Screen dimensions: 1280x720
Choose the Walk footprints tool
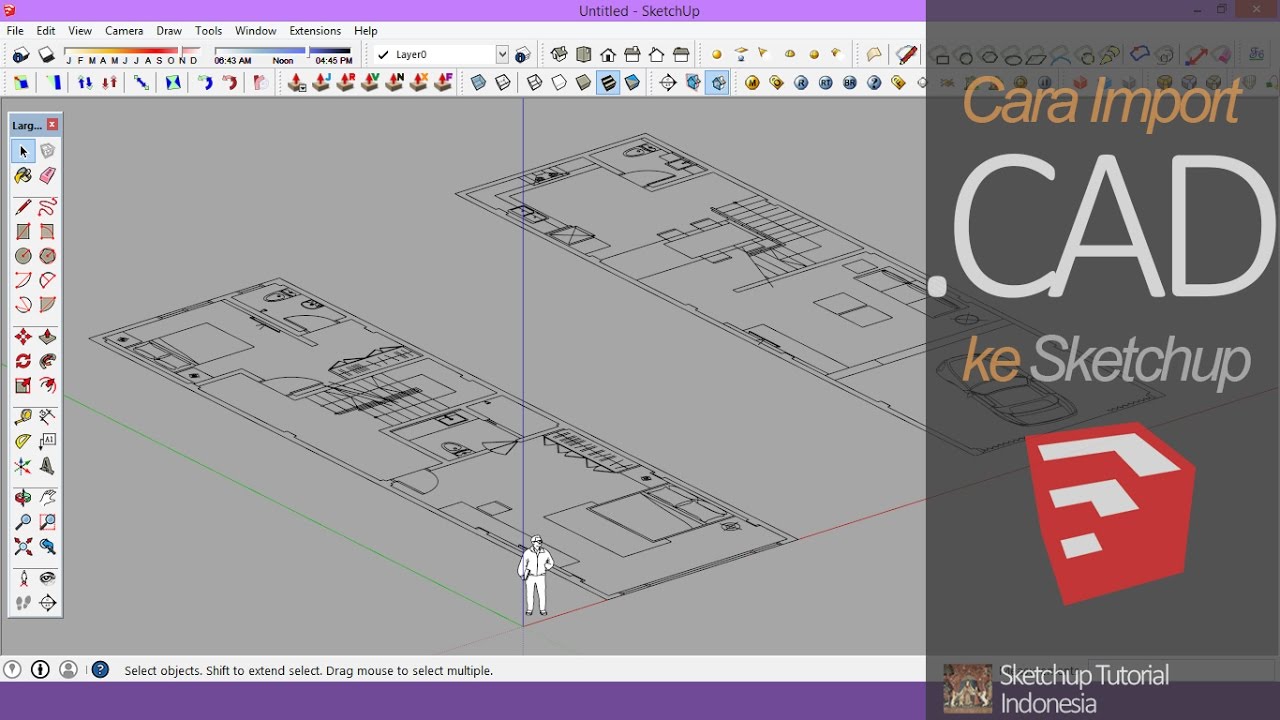point(24,603)
